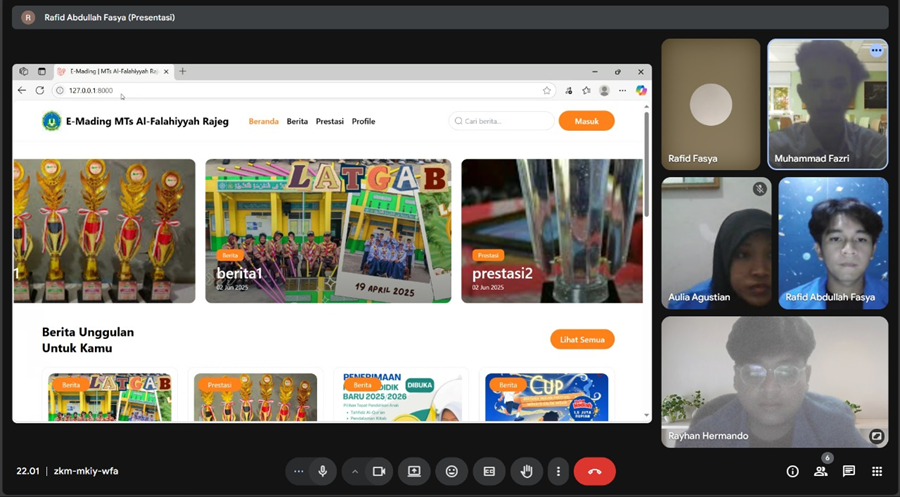
Task: Open the chat messages panel
Action: [x=849, y=471]
